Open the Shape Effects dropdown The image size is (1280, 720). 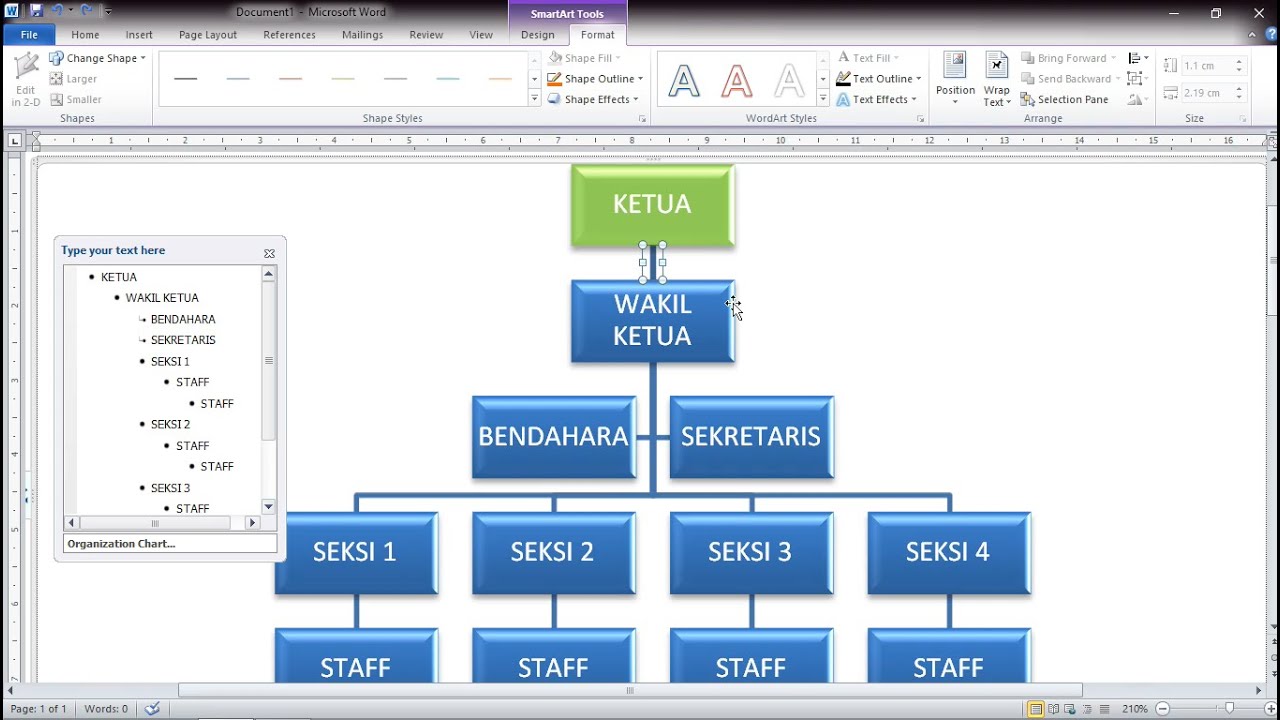593,99
